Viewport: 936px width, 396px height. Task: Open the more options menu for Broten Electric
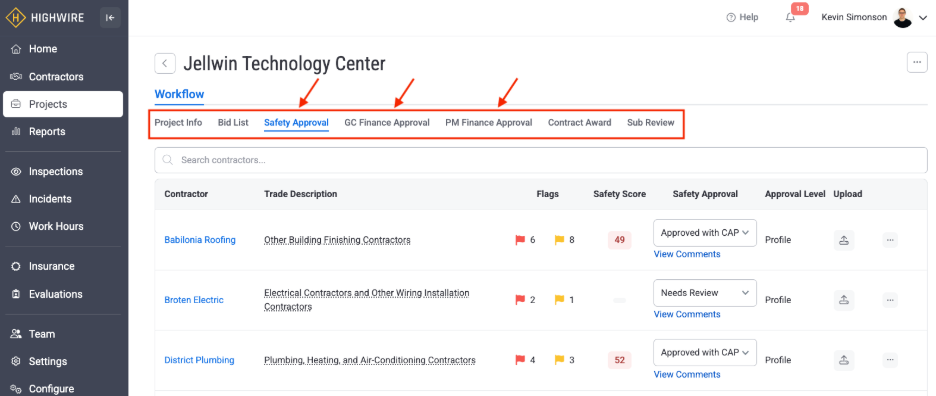(x=890, y=300)
